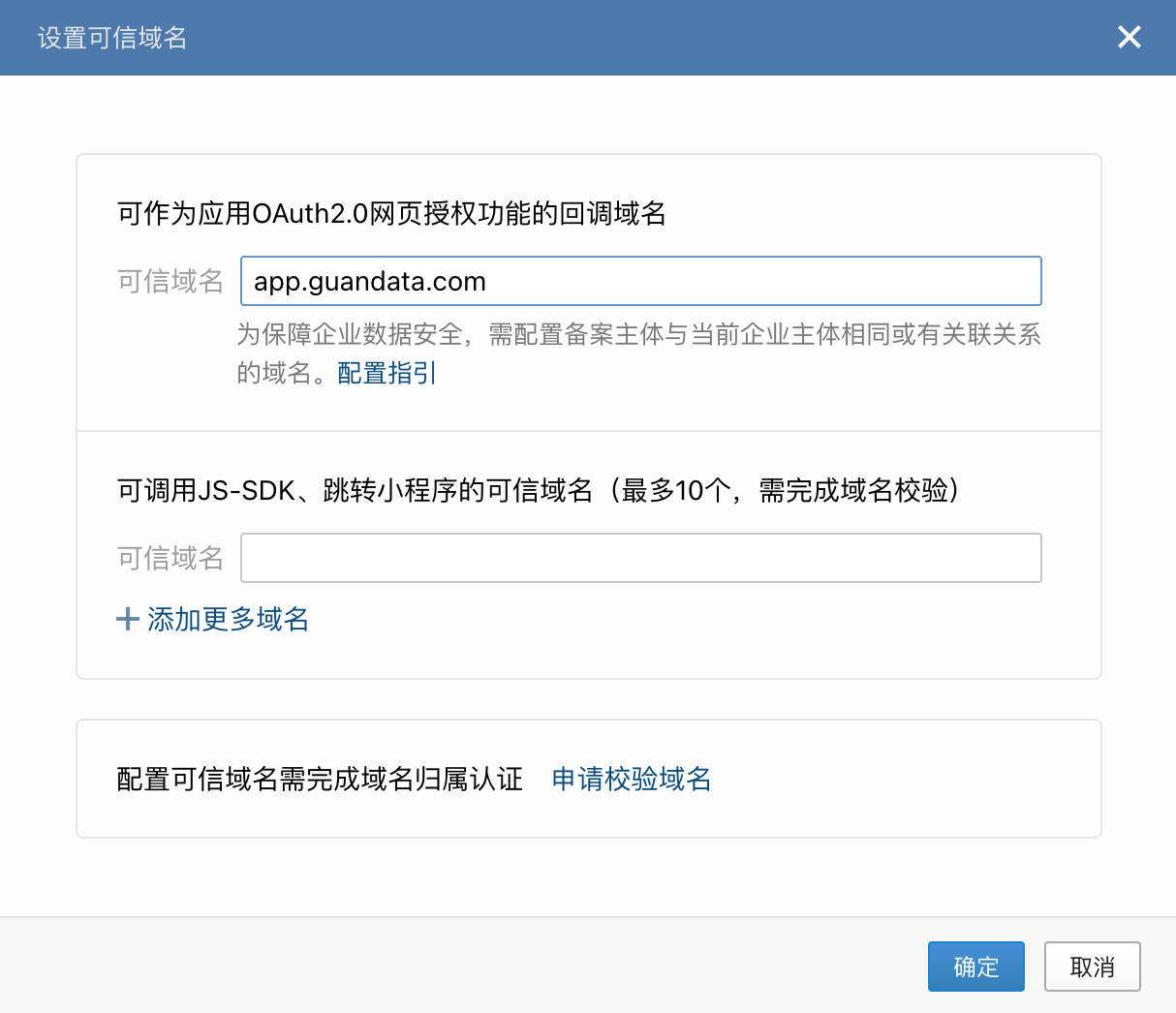Open the 配置指引 link

click(387, 373)
